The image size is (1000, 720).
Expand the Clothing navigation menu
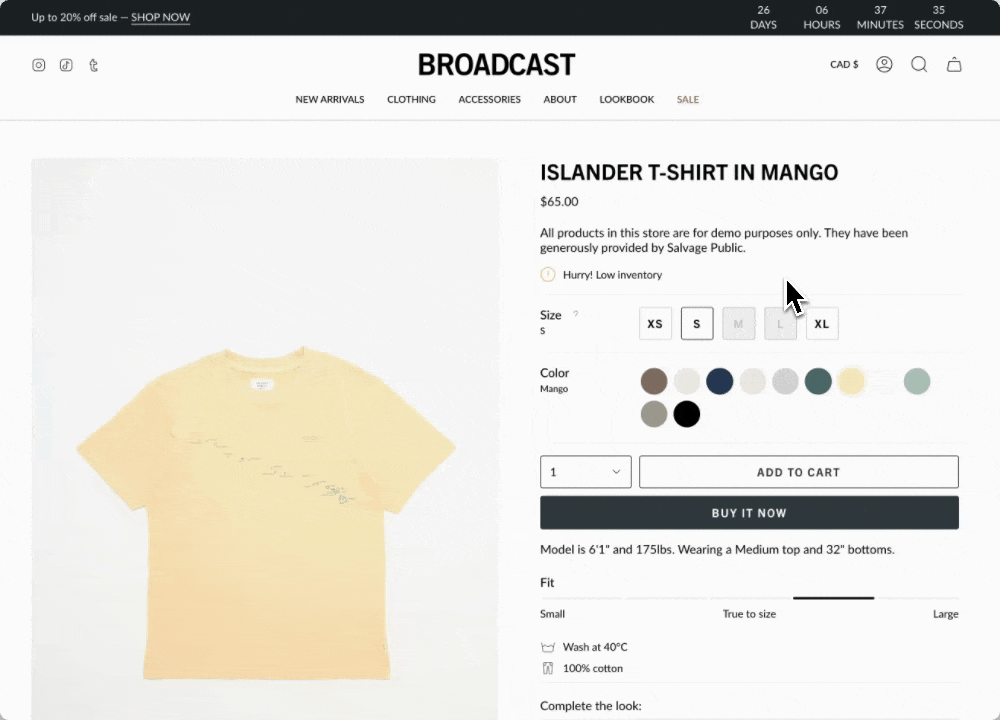pyautogui.click(x=411, y=99)
